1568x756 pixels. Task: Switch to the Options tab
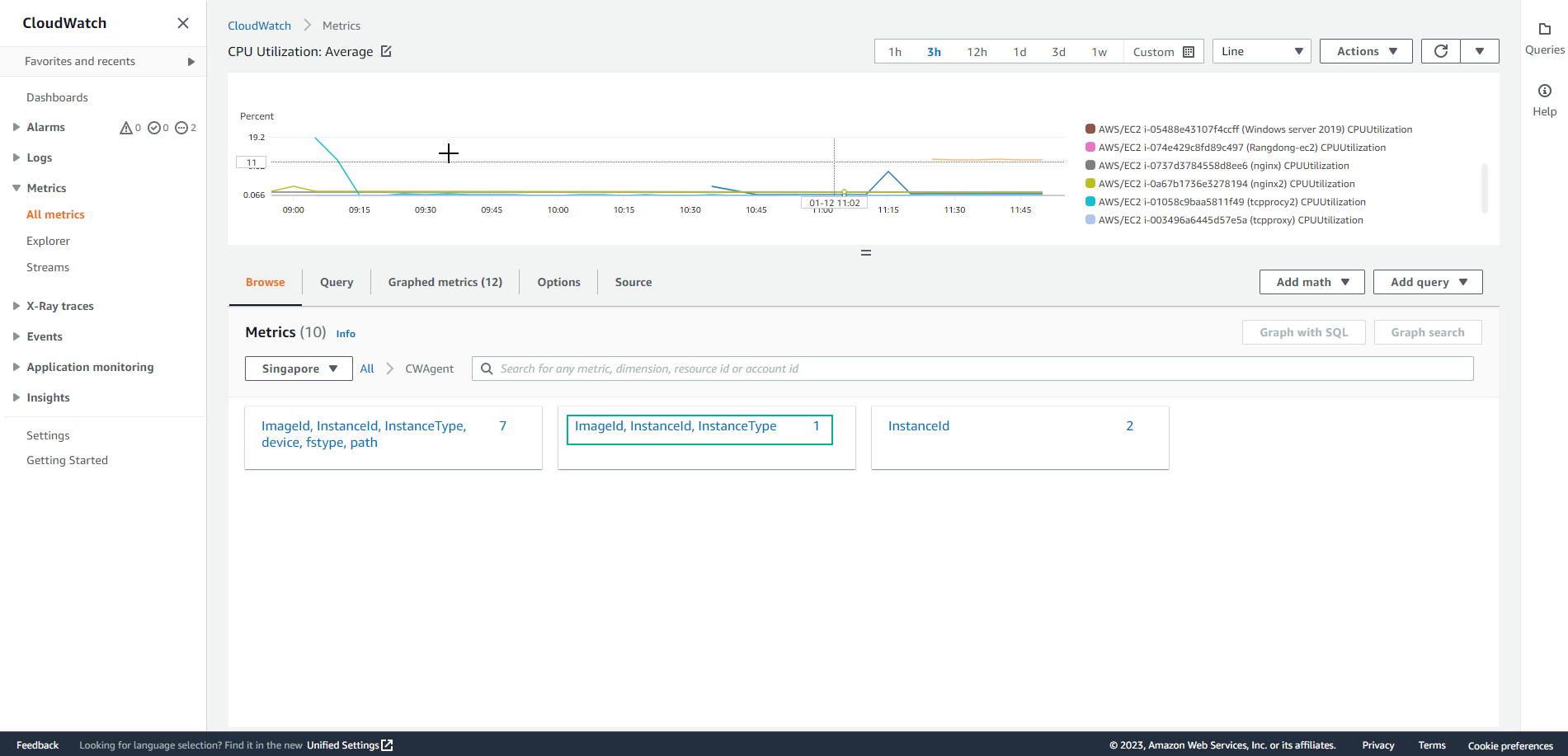pyautogui.click(x=559, y=282)
